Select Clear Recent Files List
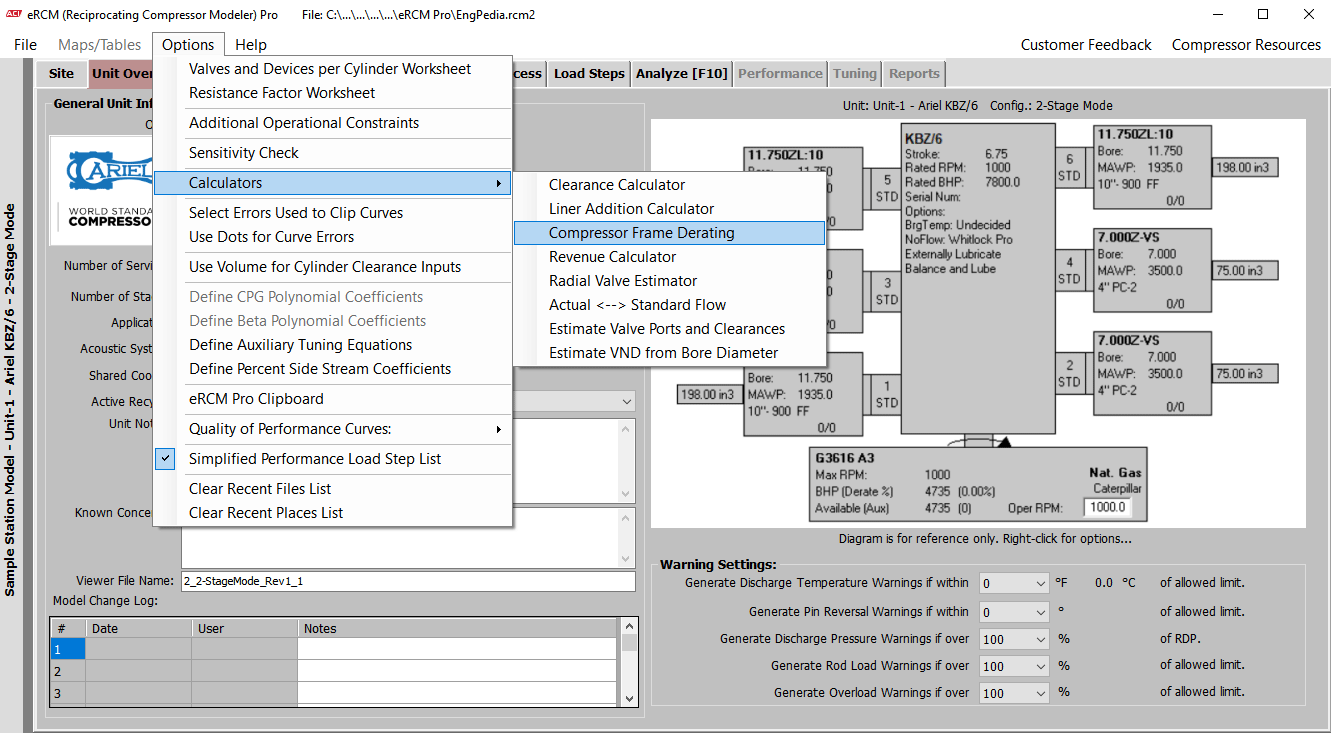Screen dimensions: 1331x733 (x=332, y=489)
